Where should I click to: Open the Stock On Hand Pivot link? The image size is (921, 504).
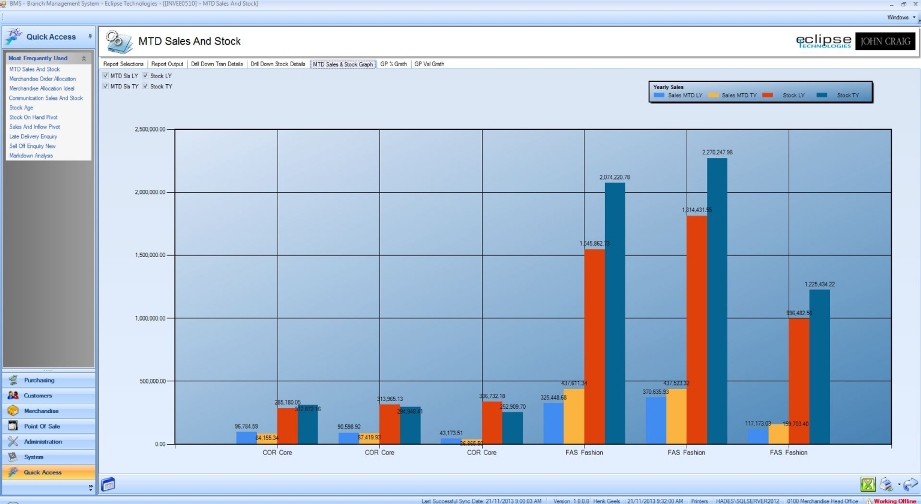pos(34,117)
